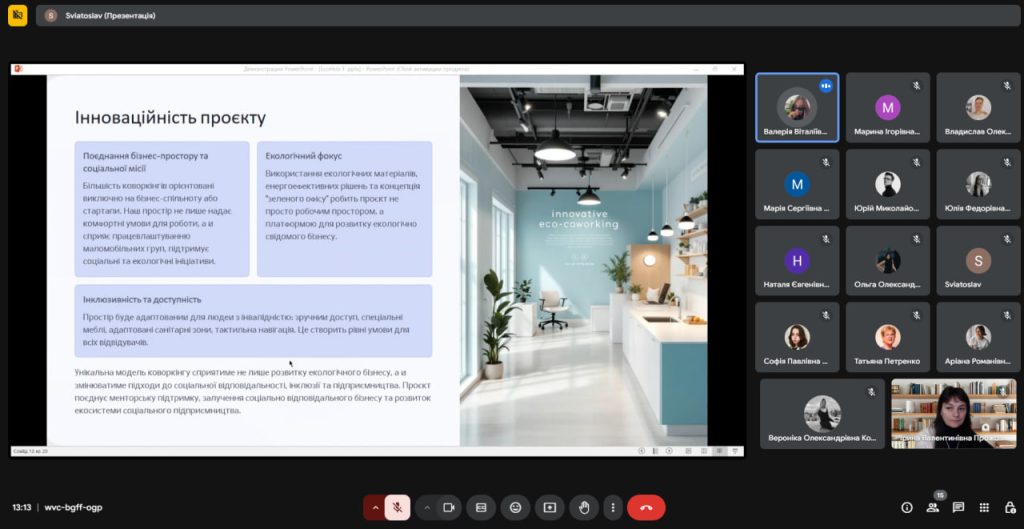Click the yellow Meet icon at top-left
The height and width of the screenshot is (529, 1024).
[x=17, y=16]
